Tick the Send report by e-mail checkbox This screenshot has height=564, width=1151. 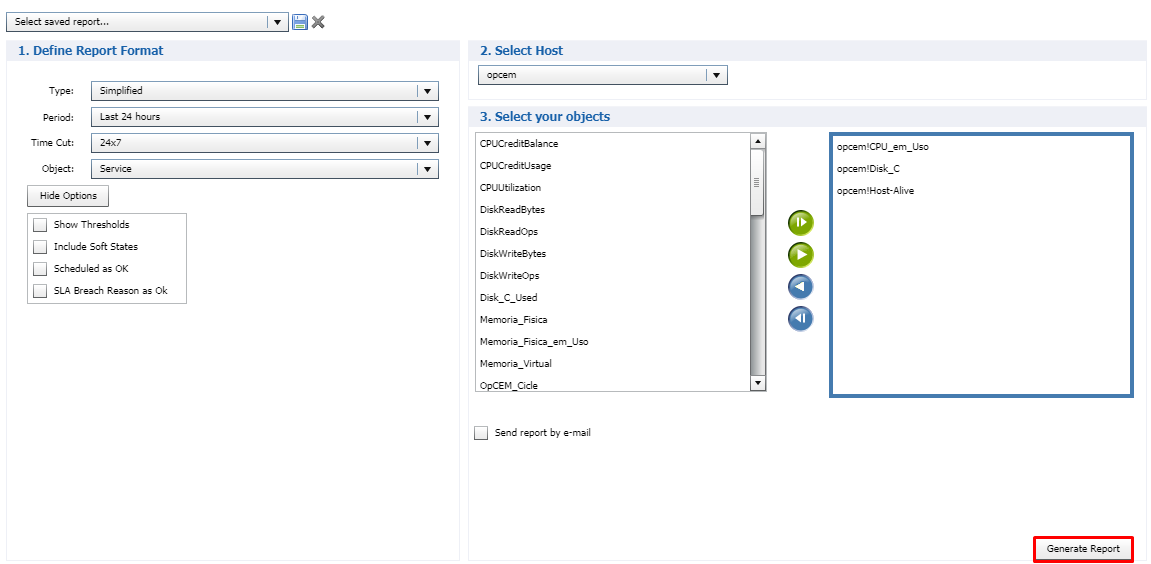[481, 433]
